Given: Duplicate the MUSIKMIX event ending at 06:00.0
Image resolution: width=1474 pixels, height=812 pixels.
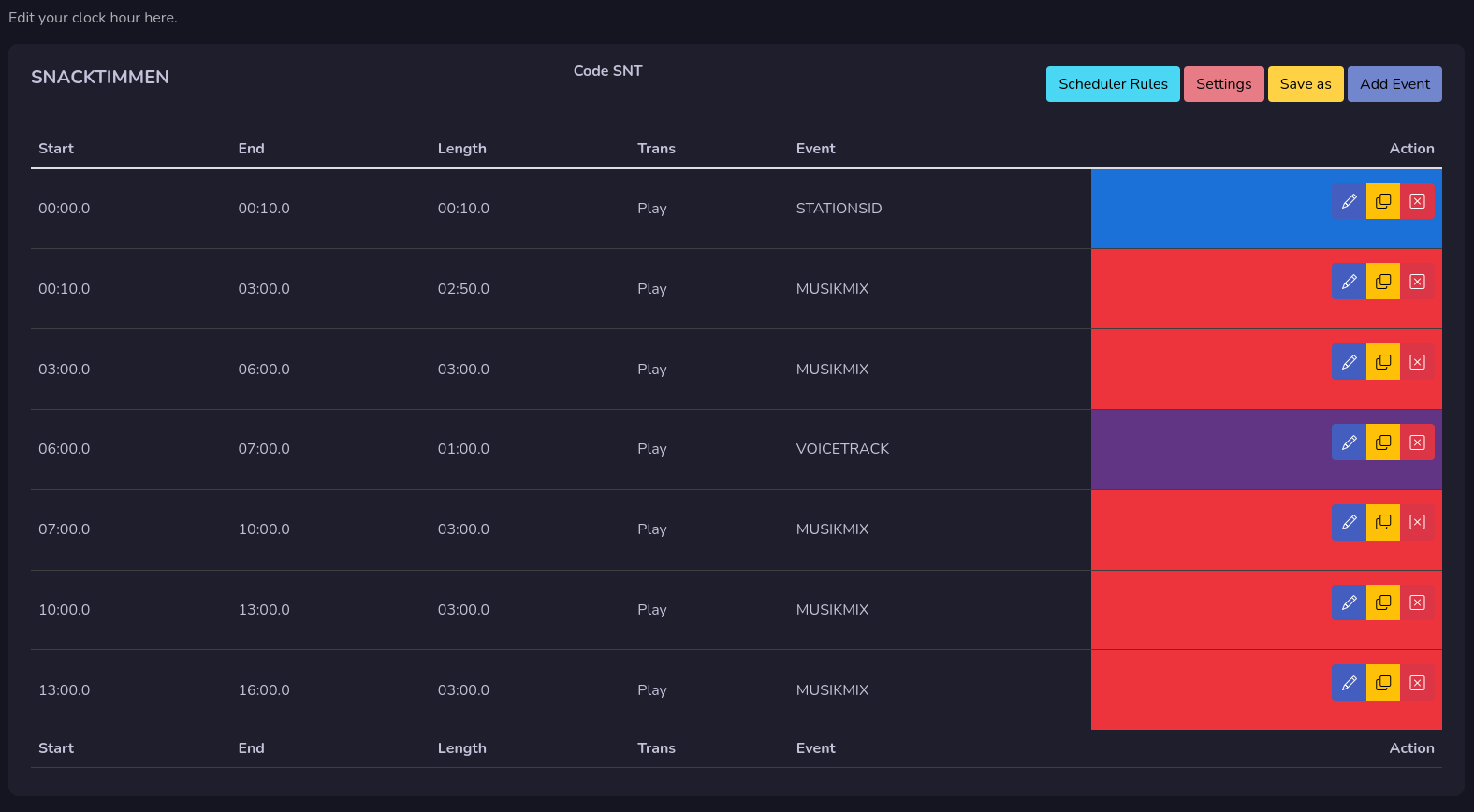Looking at the screenshot, I should pos(1383,362).
